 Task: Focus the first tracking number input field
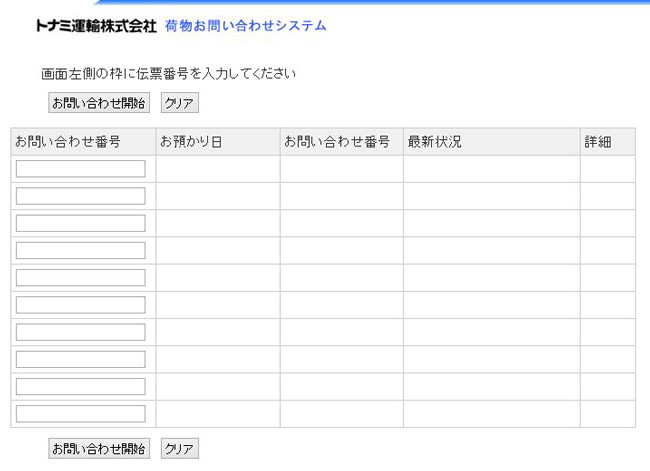[x=81, y=169]
